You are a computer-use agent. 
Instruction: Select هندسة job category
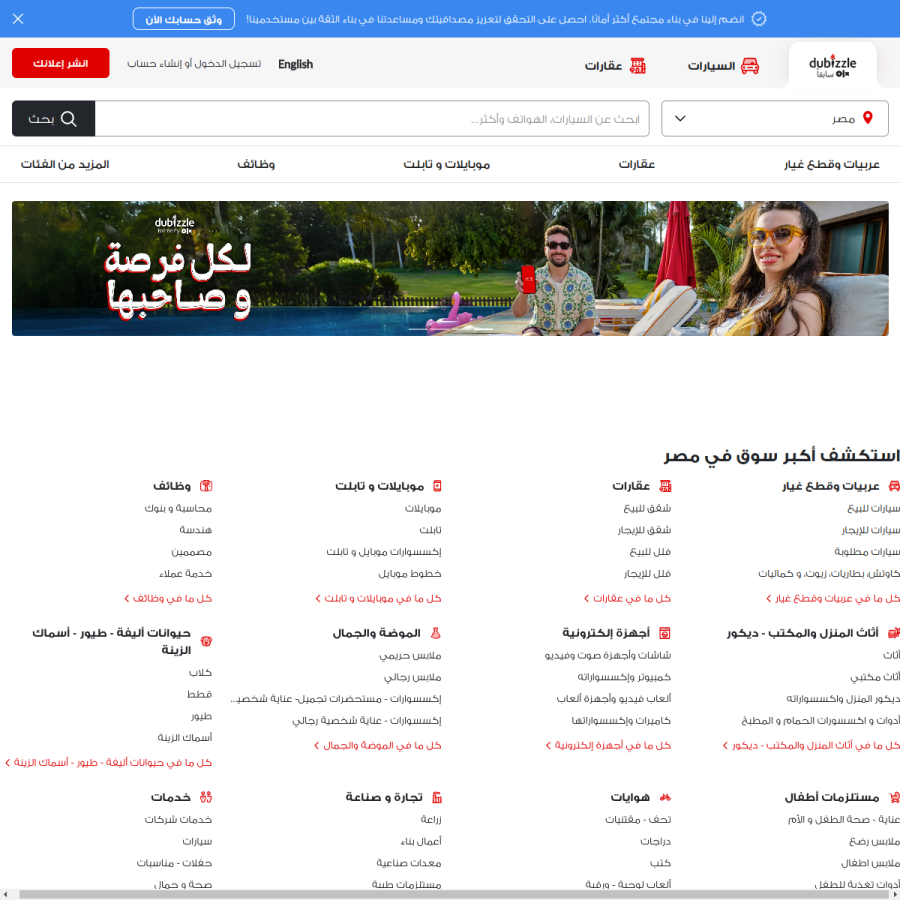point(196,530)
